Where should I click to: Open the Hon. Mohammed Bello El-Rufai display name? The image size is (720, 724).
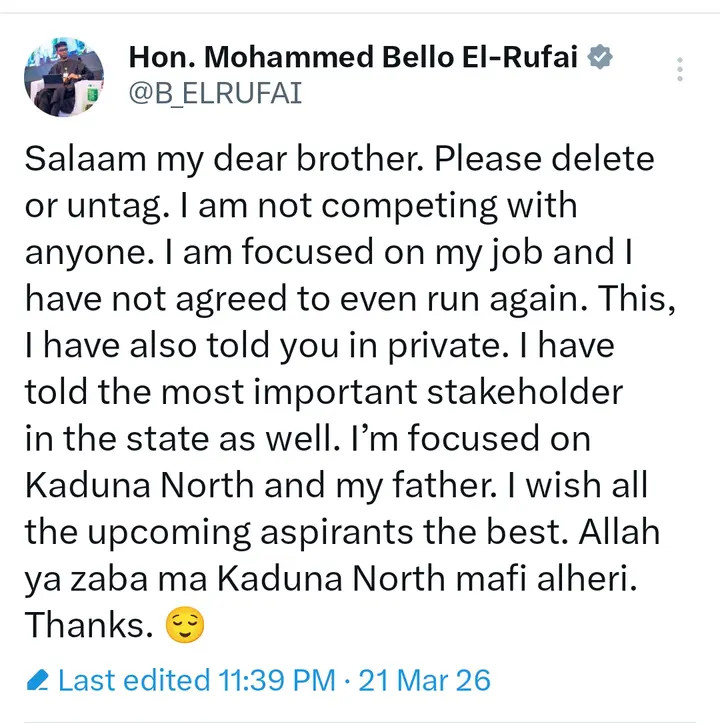click(x=355, y=58)
